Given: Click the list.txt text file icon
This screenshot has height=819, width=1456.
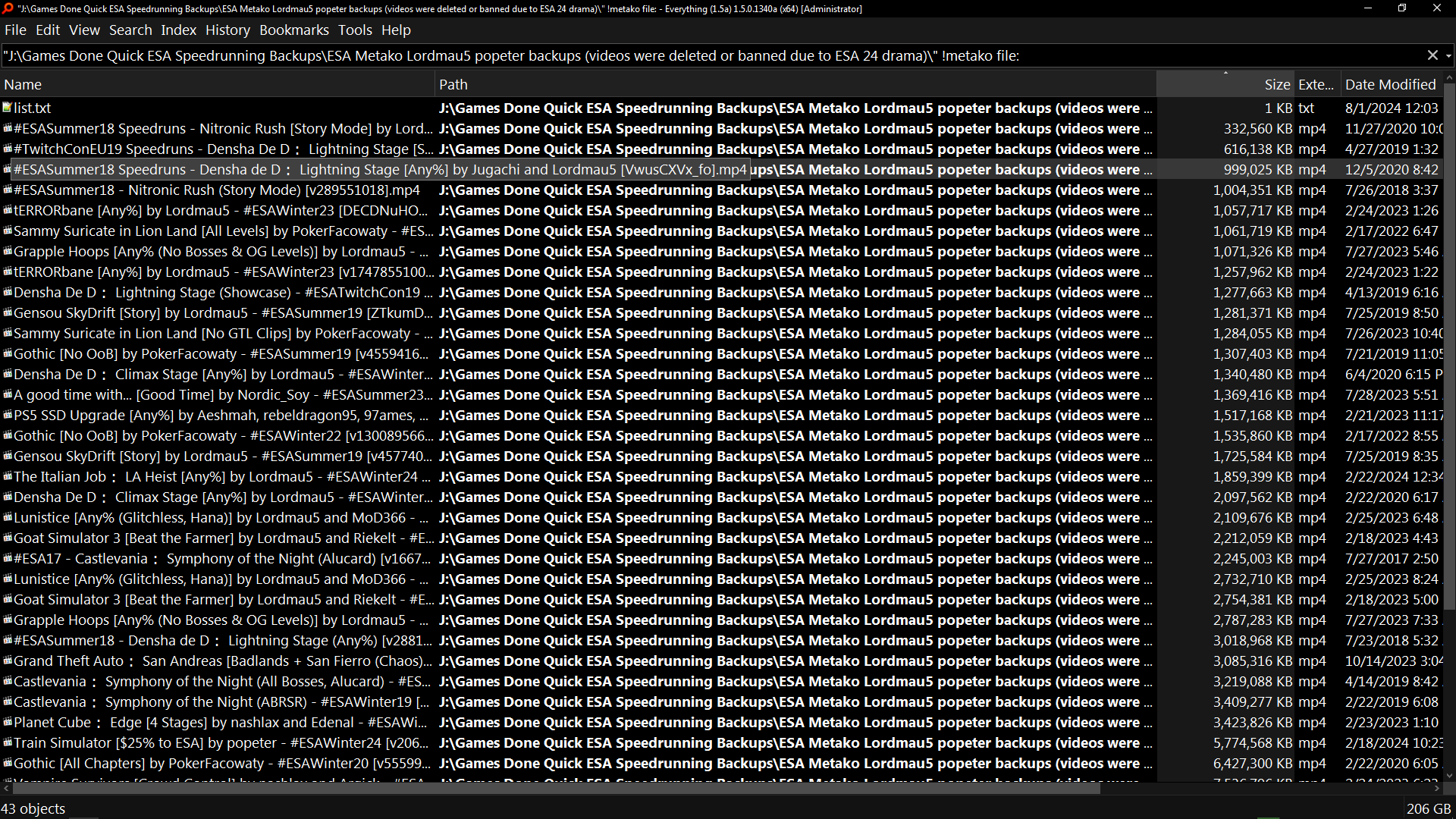Looking at the screenshot, I should point(8,108).
